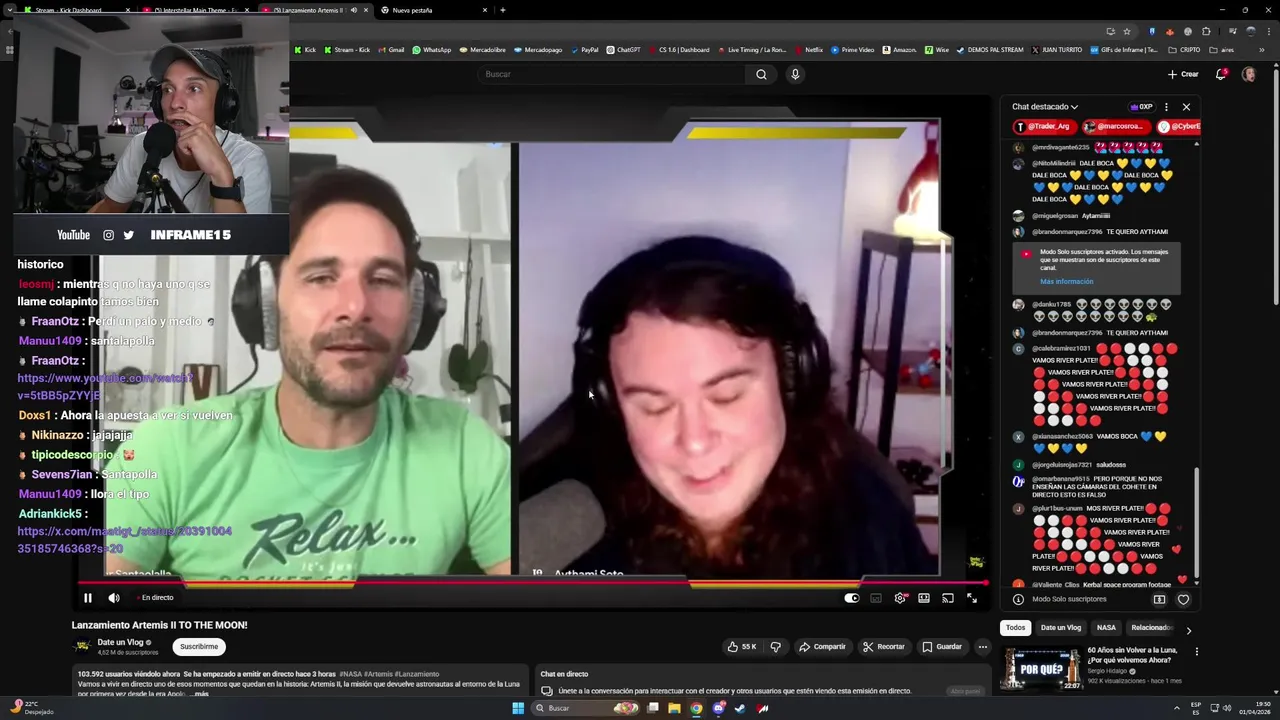Open '60 Años sin Volver a la Luna' thumbnail
Image resolution: width=1280 pixels, height=720 pixels.
1041,669
